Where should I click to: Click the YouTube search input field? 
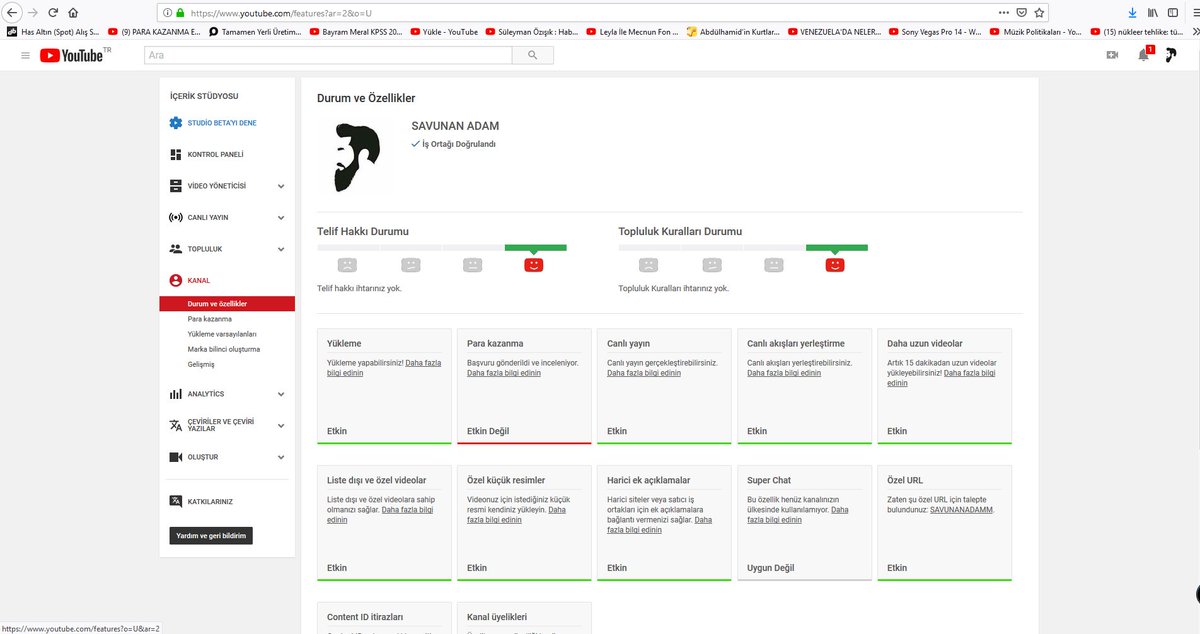[x=328, y=56]
